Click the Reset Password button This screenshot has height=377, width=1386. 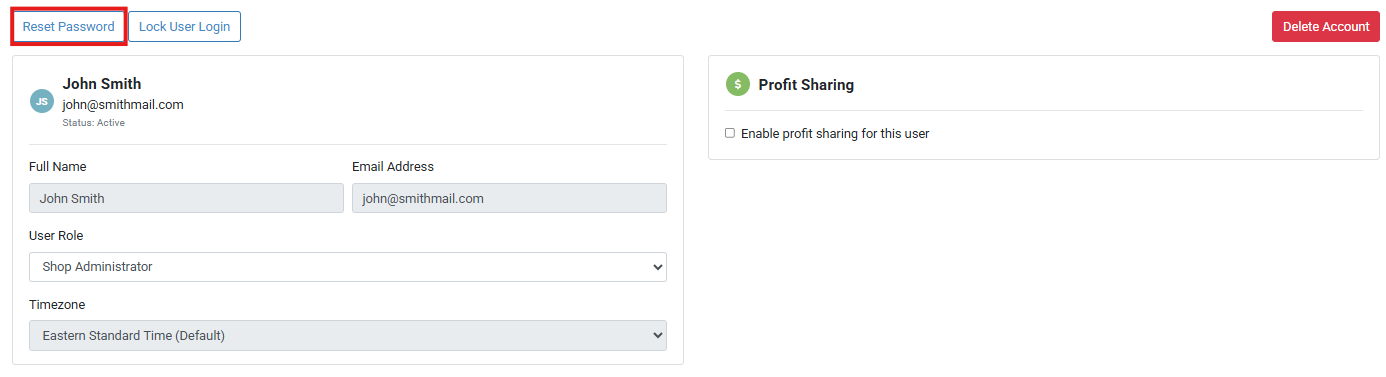click(x=69, y=27)
